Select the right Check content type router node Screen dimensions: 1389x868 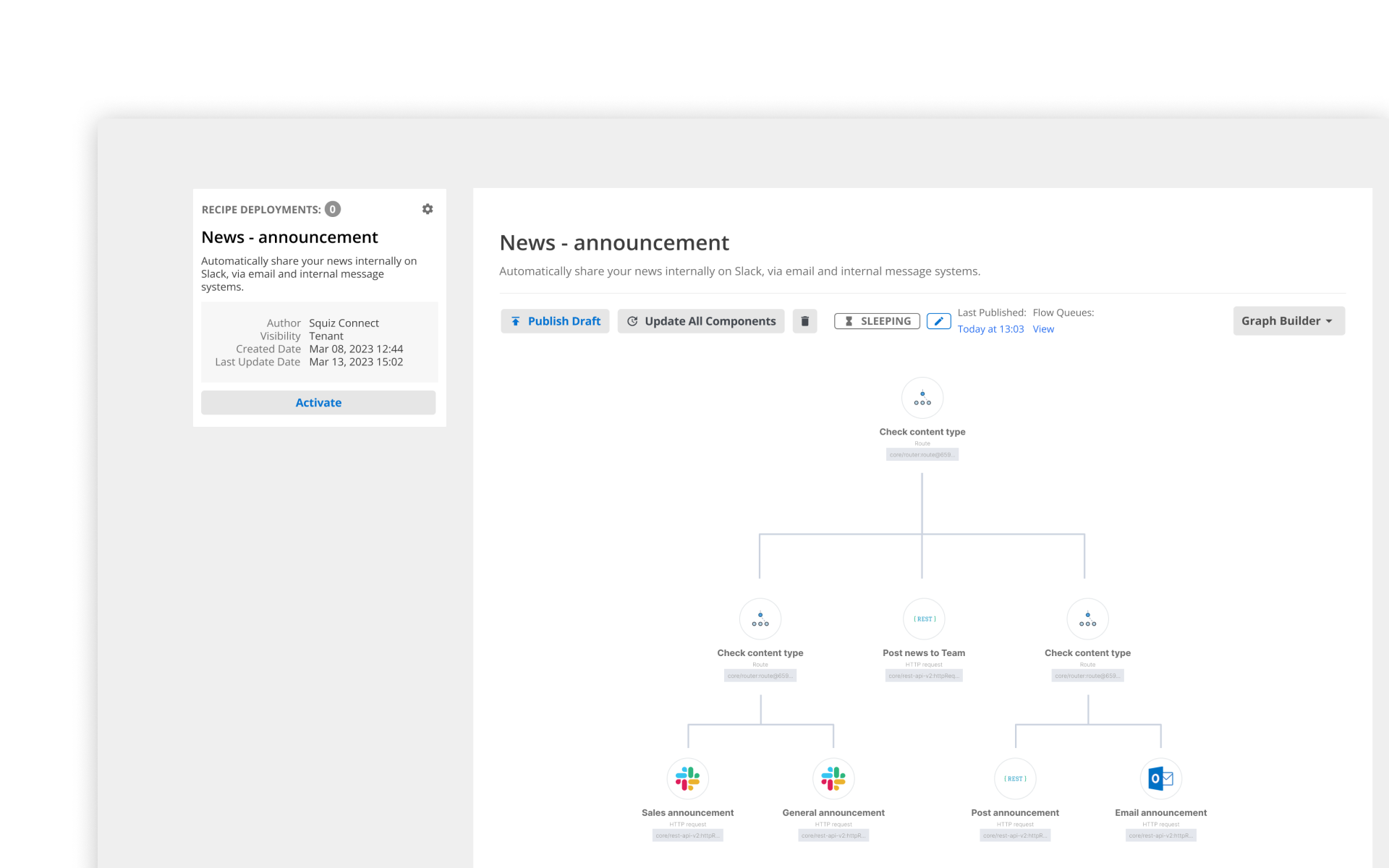pos(1087,619)
